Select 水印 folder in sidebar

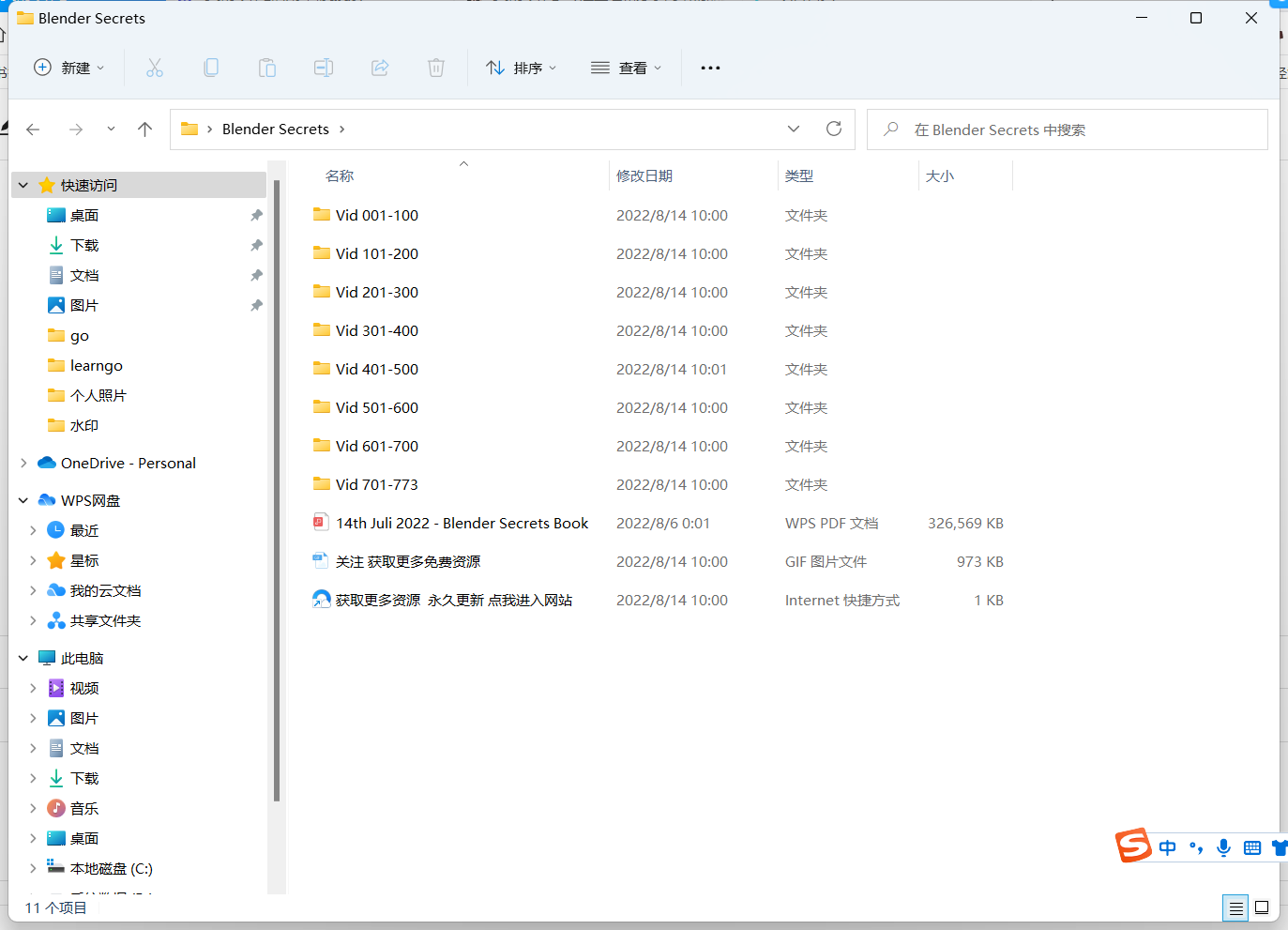tap(84, 425)
